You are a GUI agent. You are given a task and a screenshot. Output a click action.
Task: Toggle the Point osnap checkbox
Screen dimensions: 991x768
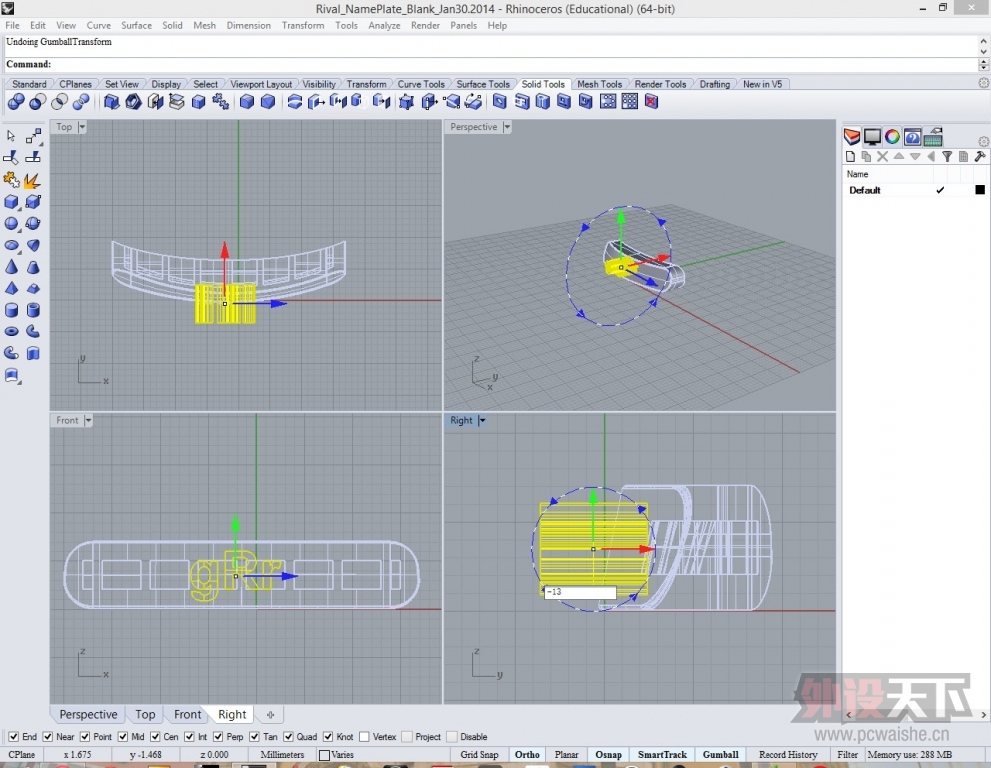pos(85,736)
